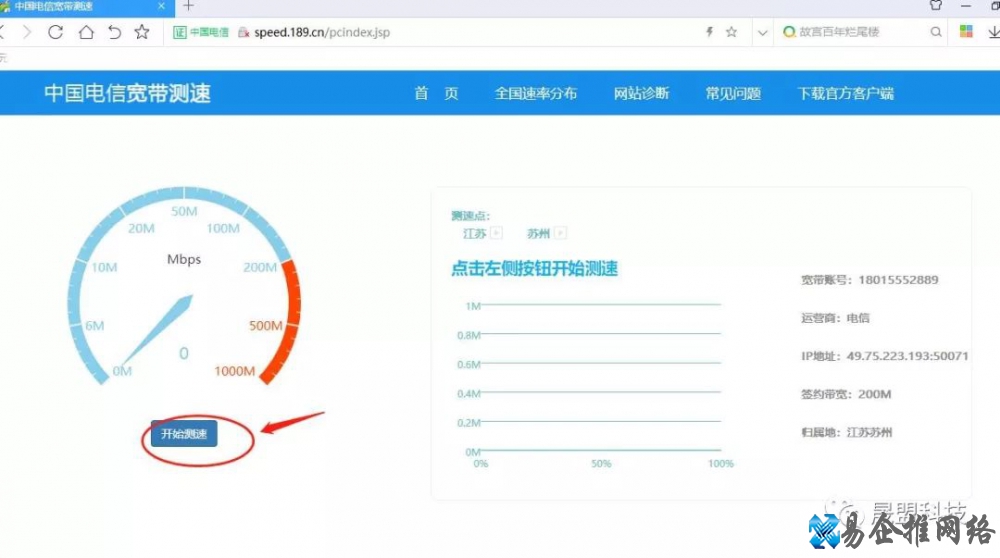Screen dimensions: 1000x558
Task: Select the 中国电信宽带测速 browser tab
Action: (85, 6)
